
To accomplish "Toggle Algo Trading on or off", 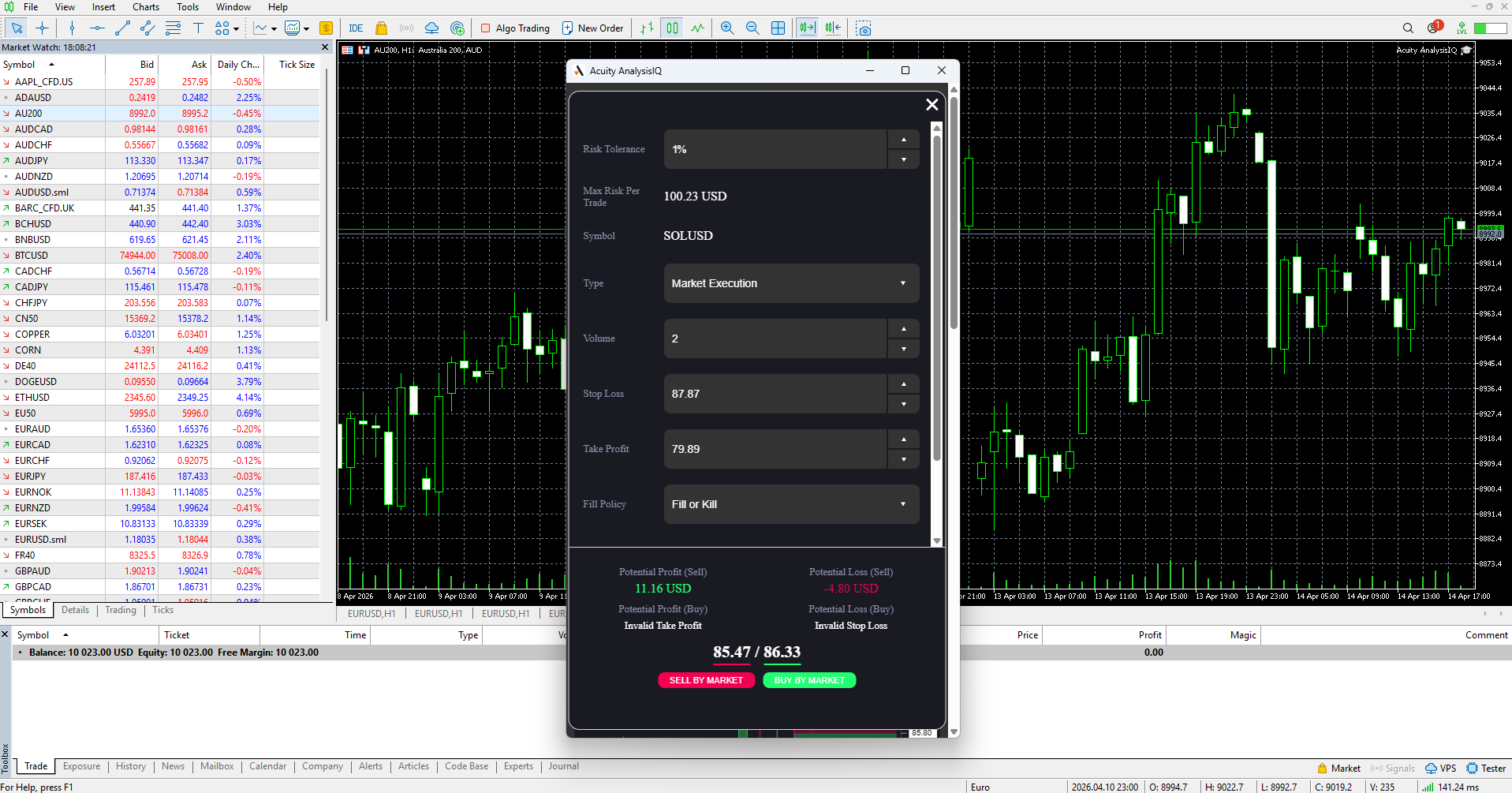I will tap(516, 28).
